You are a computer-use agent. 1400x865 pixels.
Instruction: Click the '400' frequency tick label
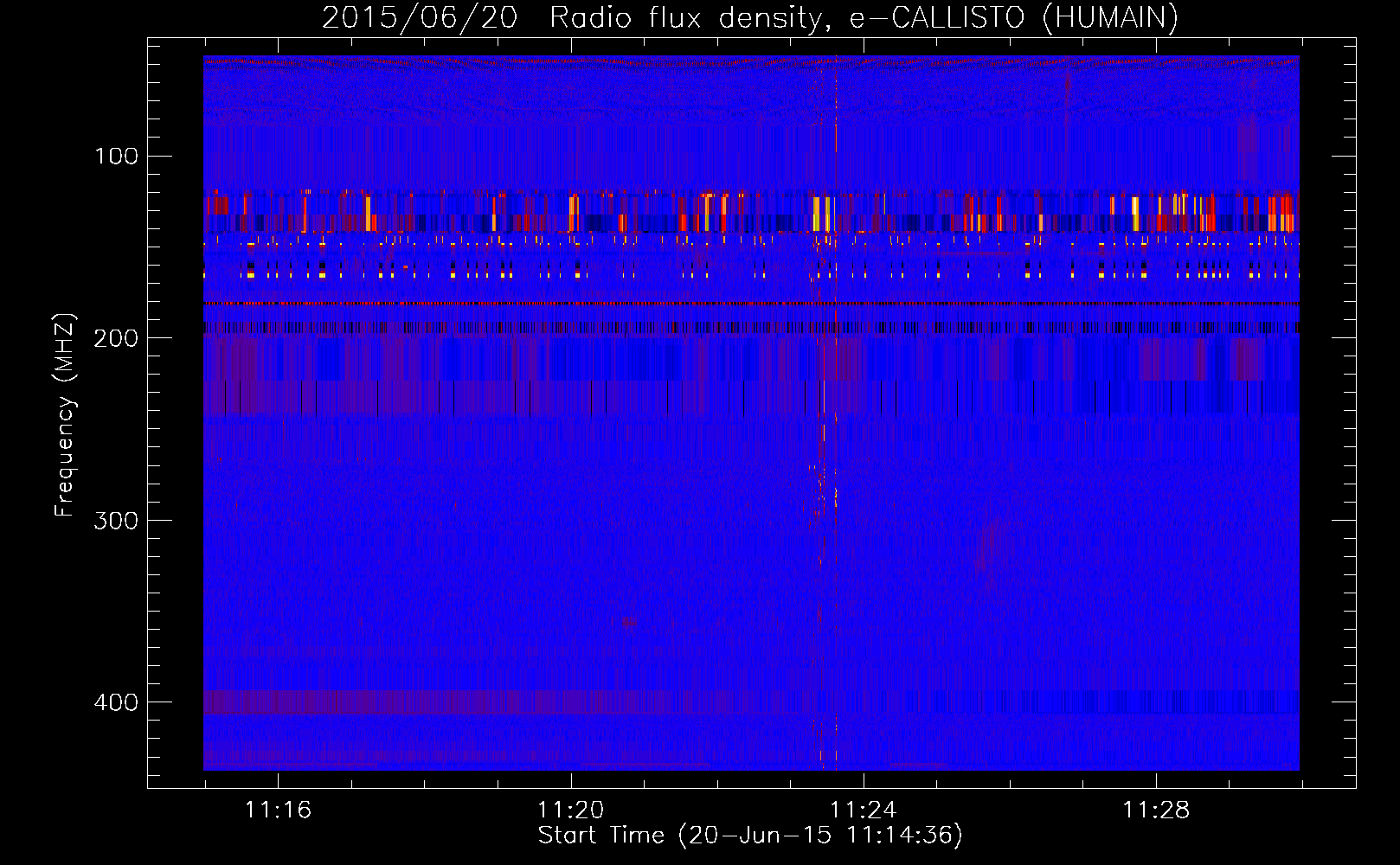115,702
